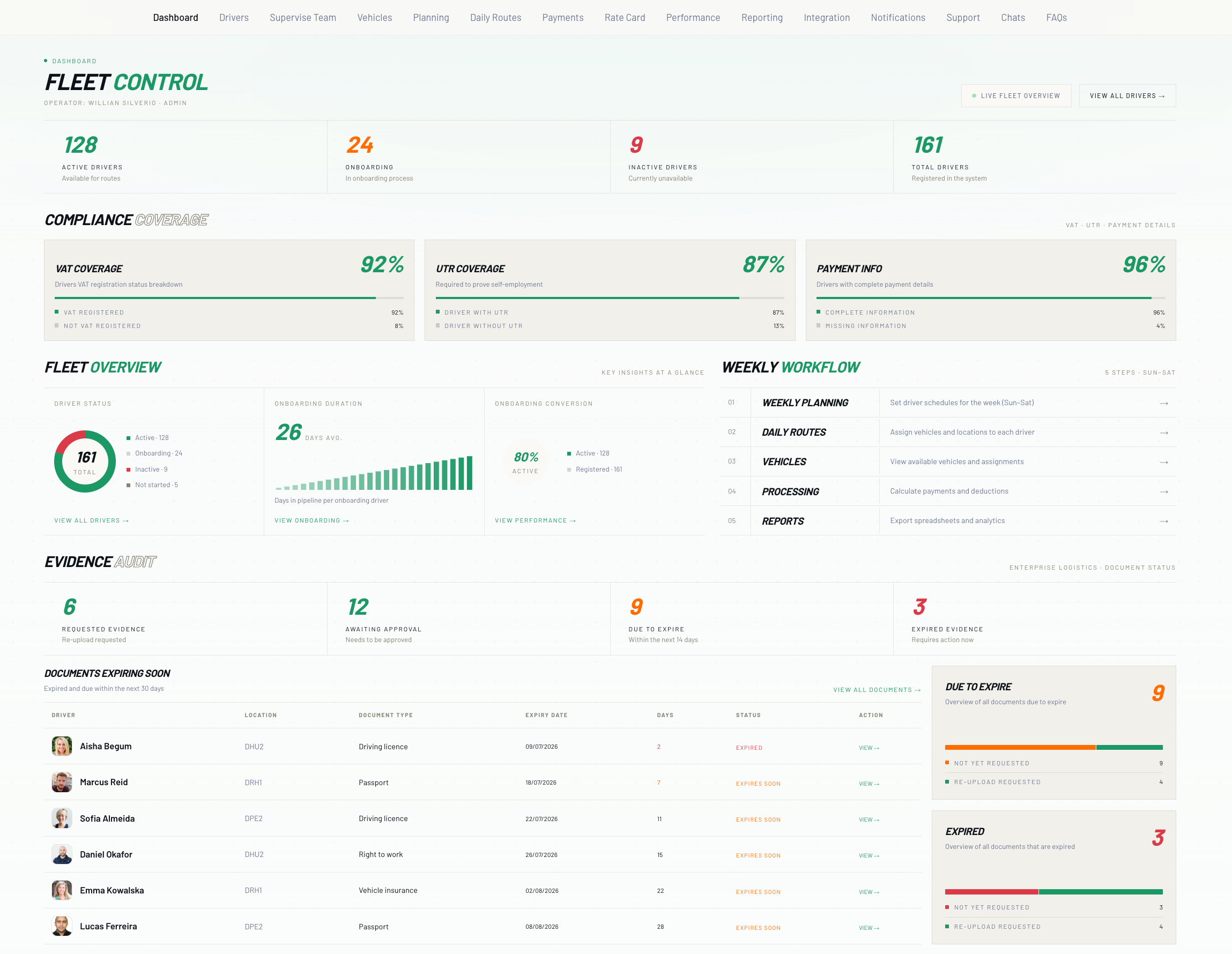The width and height of the screenshot is (1232, 954).
Task: Click View link for Lucas Ferreira
Action: click(869, 928)
